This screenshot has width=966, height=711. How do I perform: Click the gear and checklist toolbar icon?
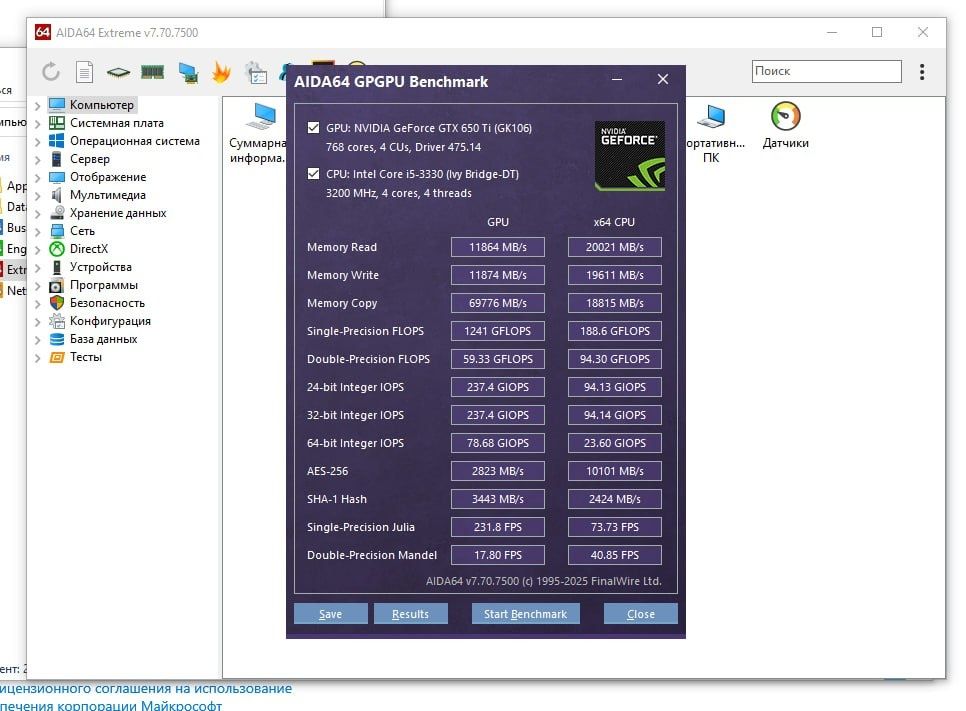tap(256, 73)
